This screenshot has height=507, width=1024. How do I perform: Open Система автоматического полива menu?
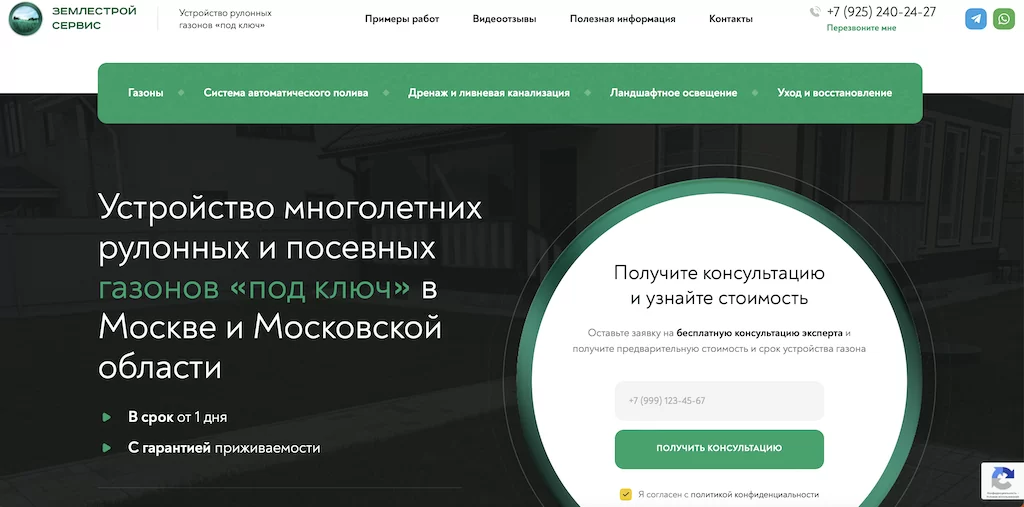pos(285,93)
